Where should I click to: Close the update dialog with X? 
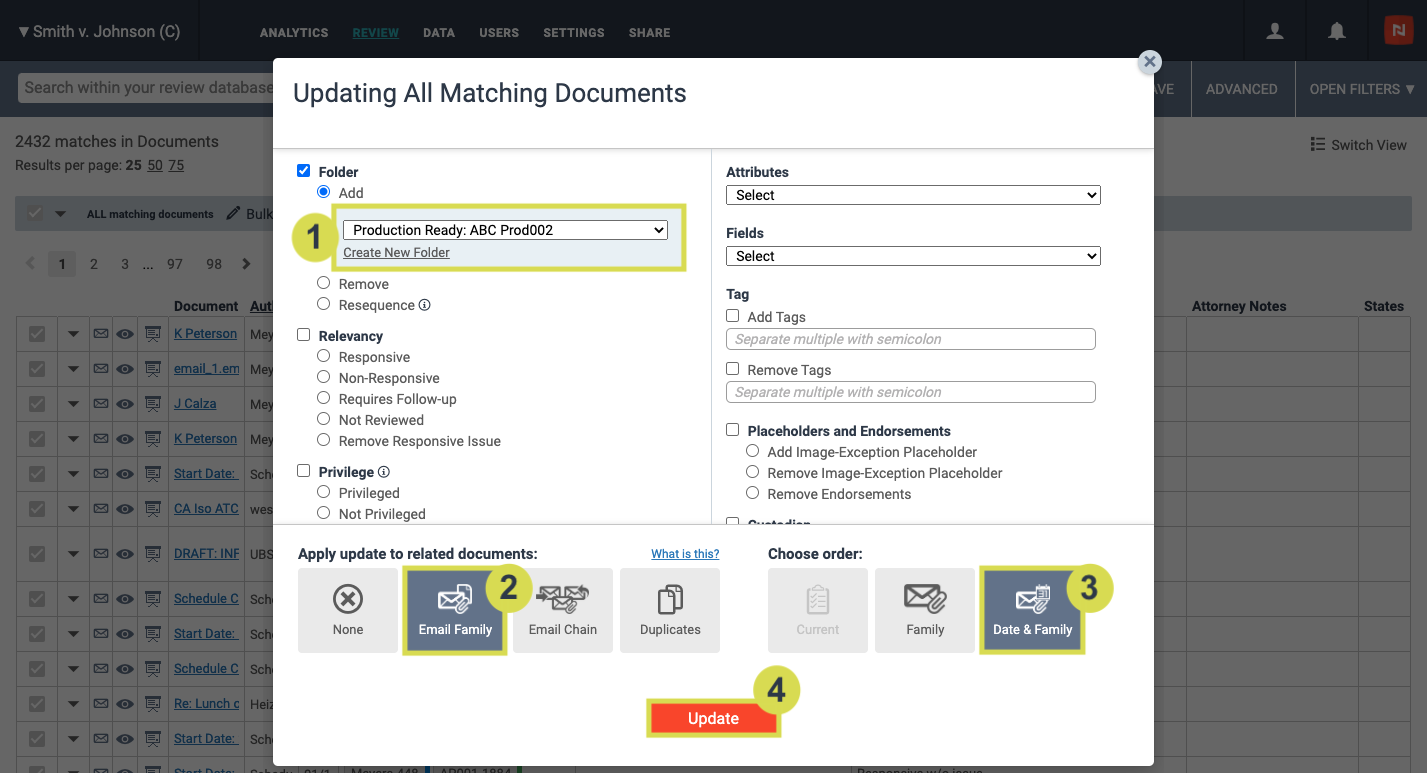point(1150,62)
